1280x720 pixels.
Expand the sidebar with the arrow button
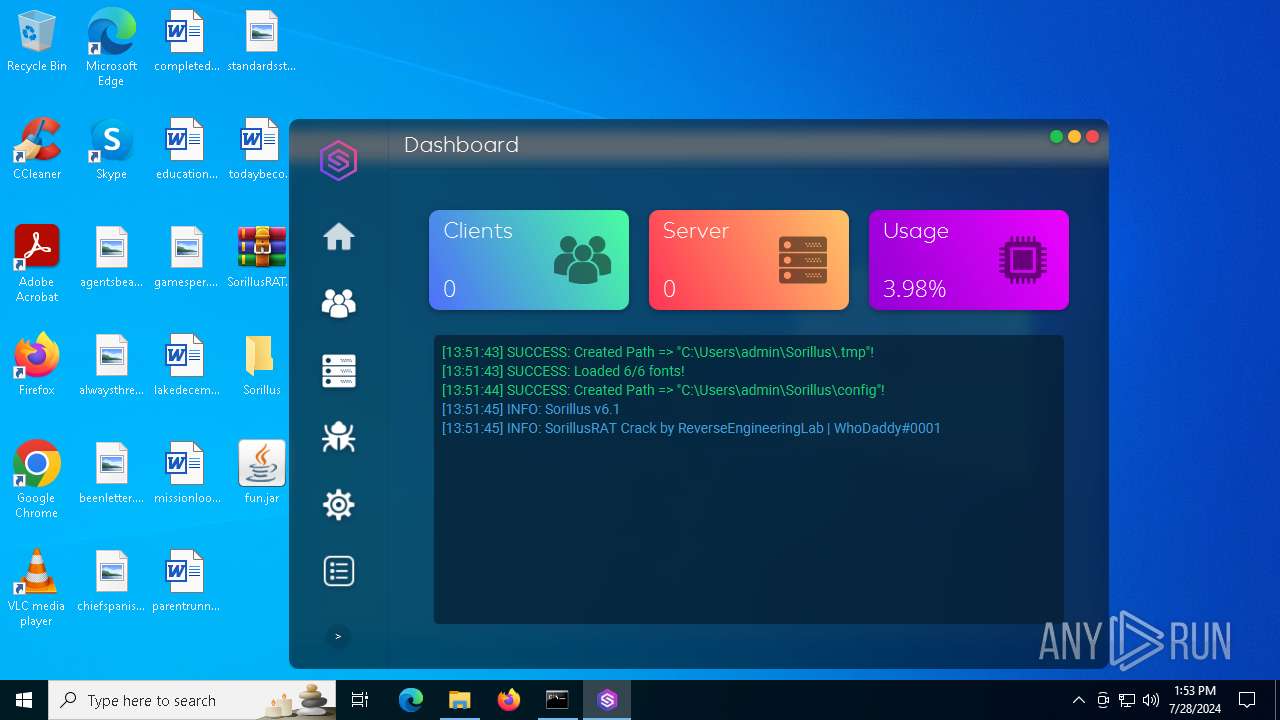click(x=338, y=636)
